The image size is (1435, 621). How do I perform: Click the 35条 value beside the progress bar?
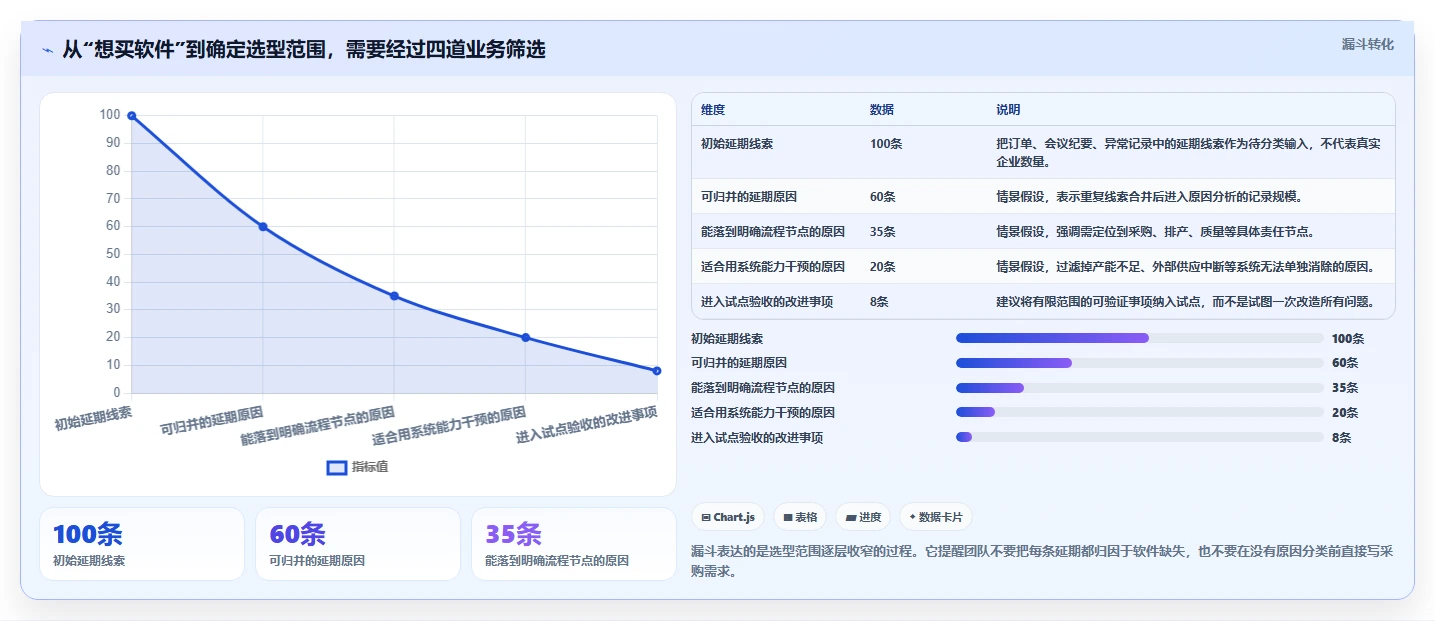[1345, 388]
